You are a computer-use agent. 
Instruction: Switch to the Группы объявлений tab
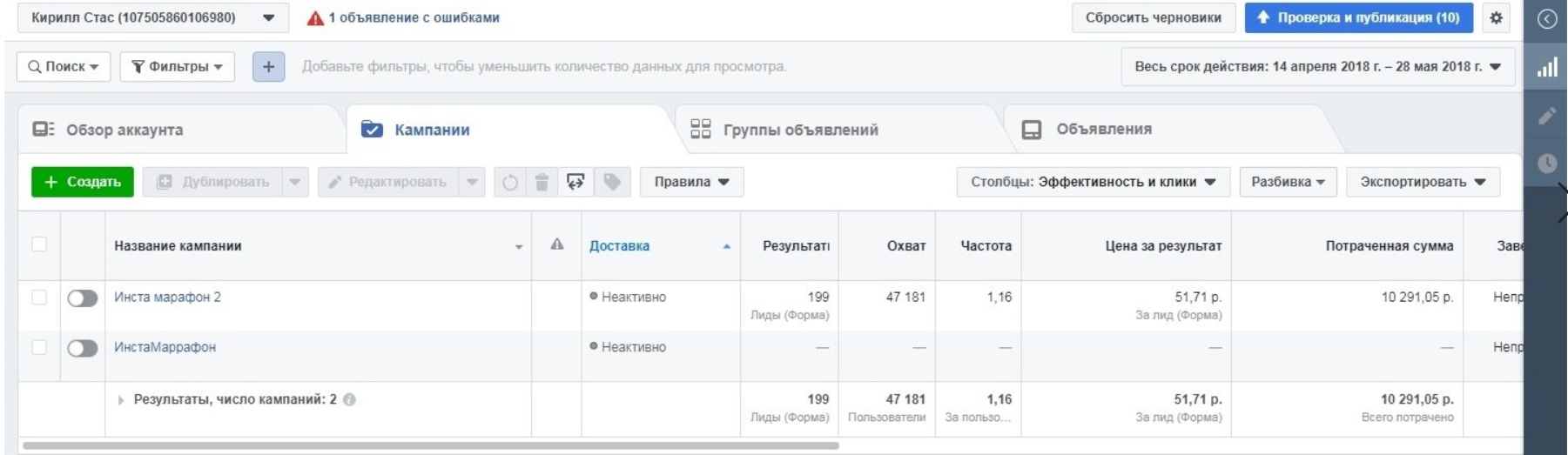point(799,130)
